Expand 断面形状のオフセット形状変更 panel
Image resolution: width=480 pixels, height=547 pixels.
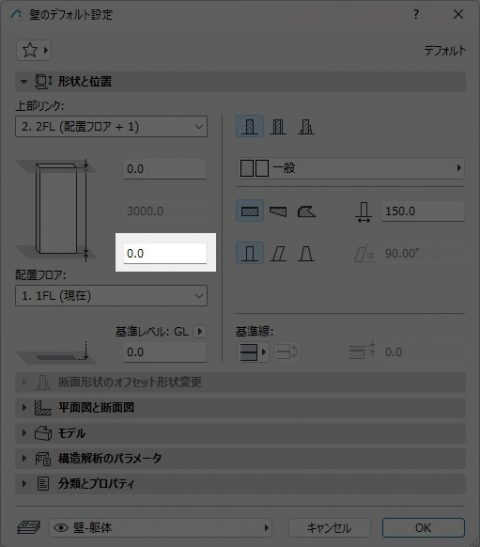click(x=240, y=382)
